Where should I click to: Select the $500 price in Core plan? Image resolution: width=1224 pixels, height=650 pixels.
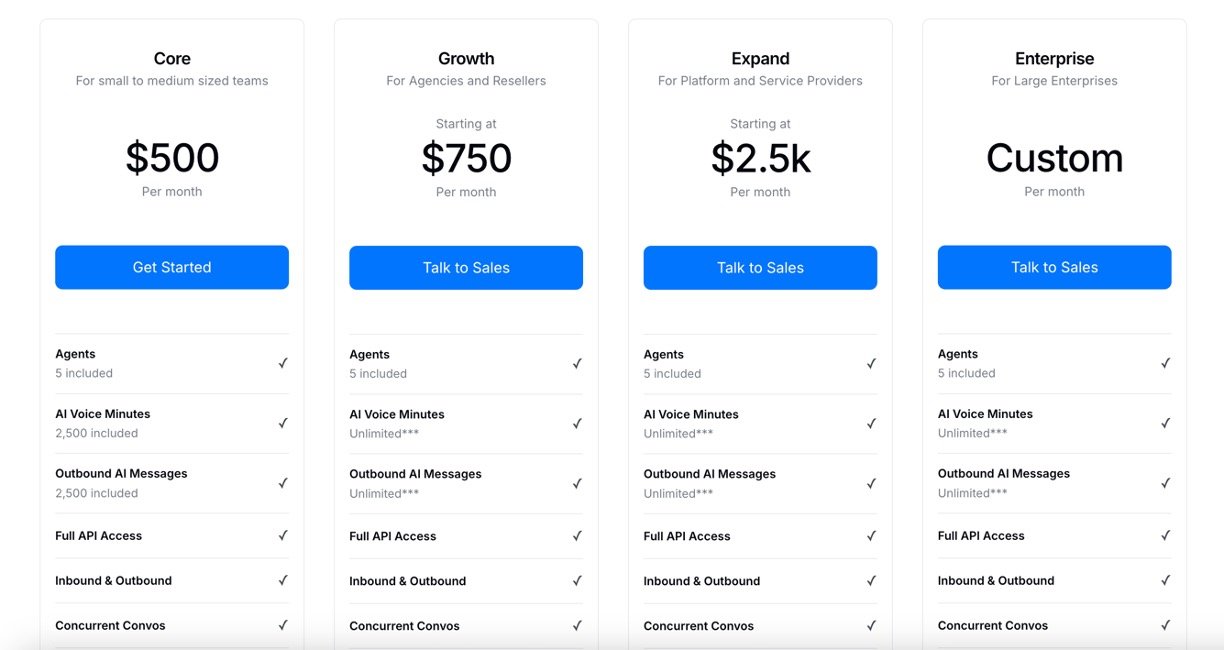[x=172, y=158]
